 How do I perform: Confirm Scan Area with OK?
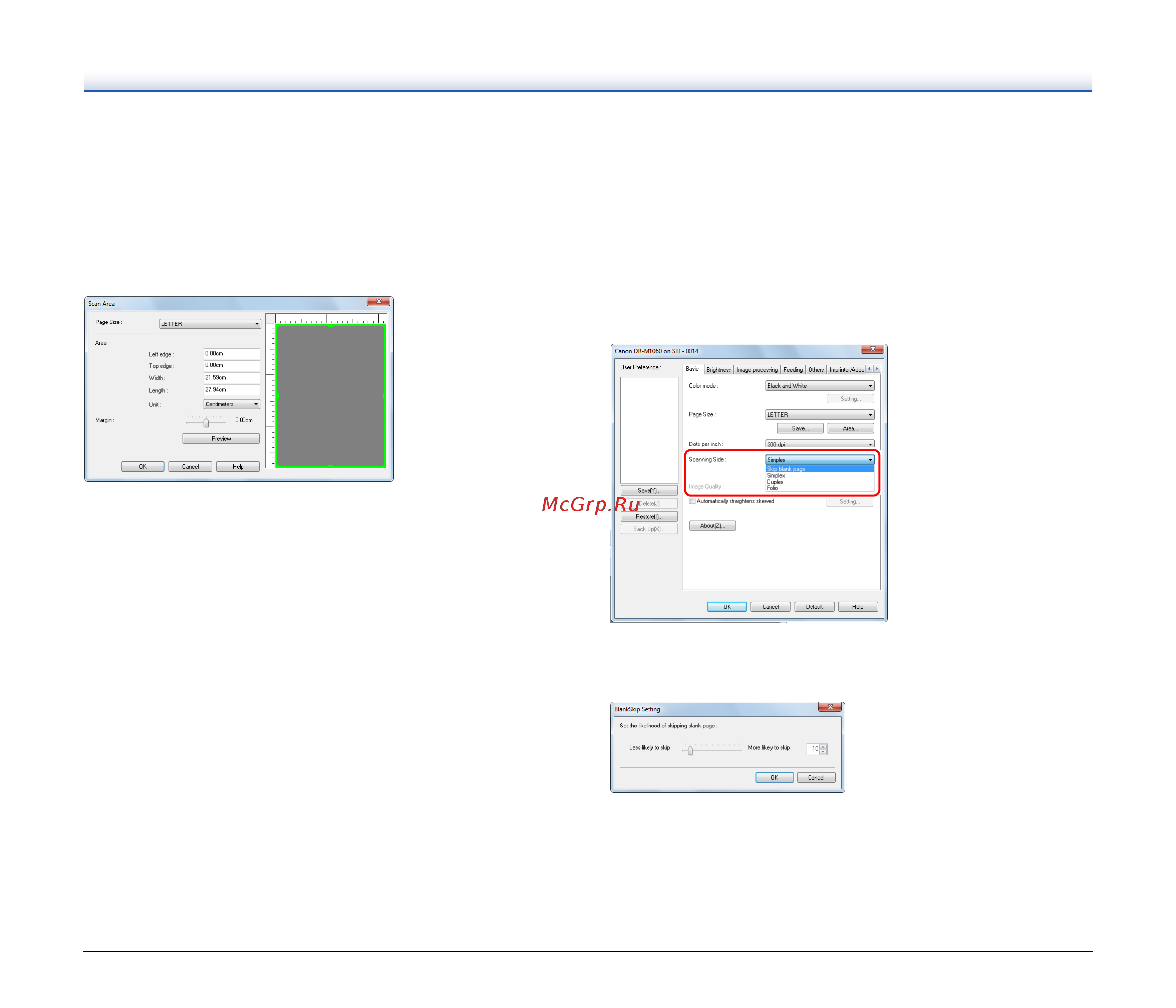142,467
